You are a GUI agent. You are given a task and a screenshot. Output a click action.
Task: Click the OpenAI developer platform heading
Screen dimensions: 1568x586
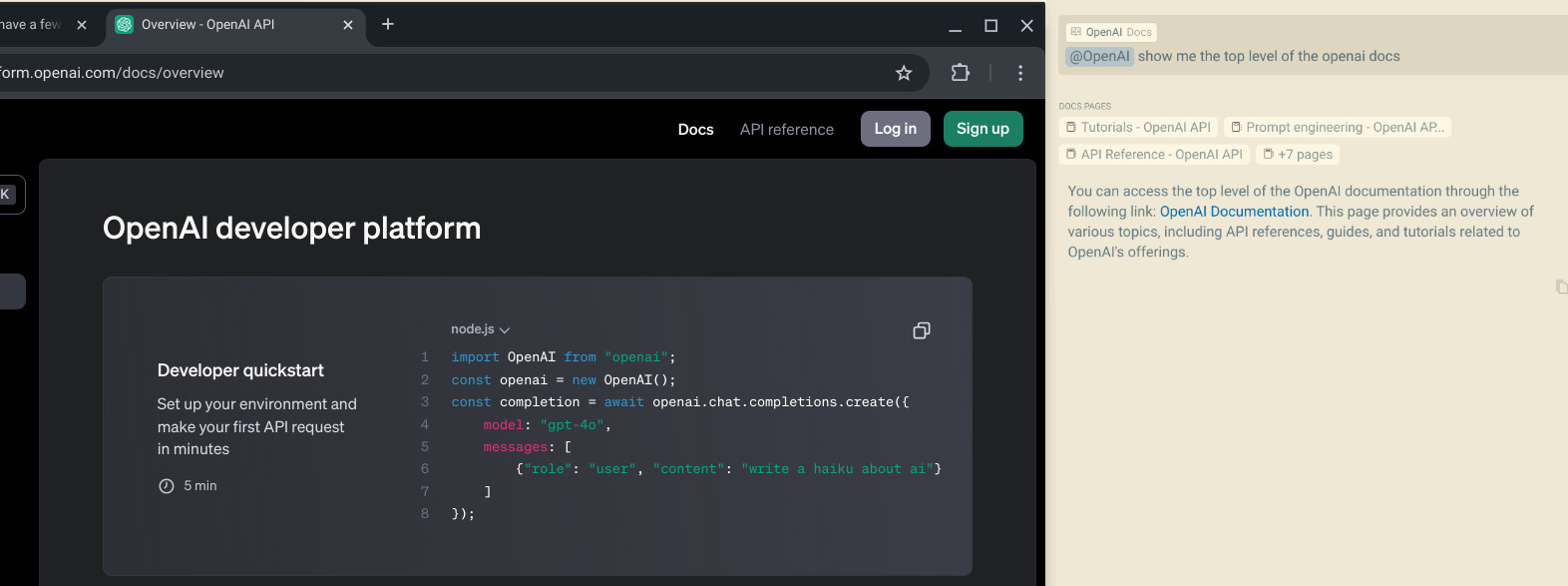click(x=291, y=229)
